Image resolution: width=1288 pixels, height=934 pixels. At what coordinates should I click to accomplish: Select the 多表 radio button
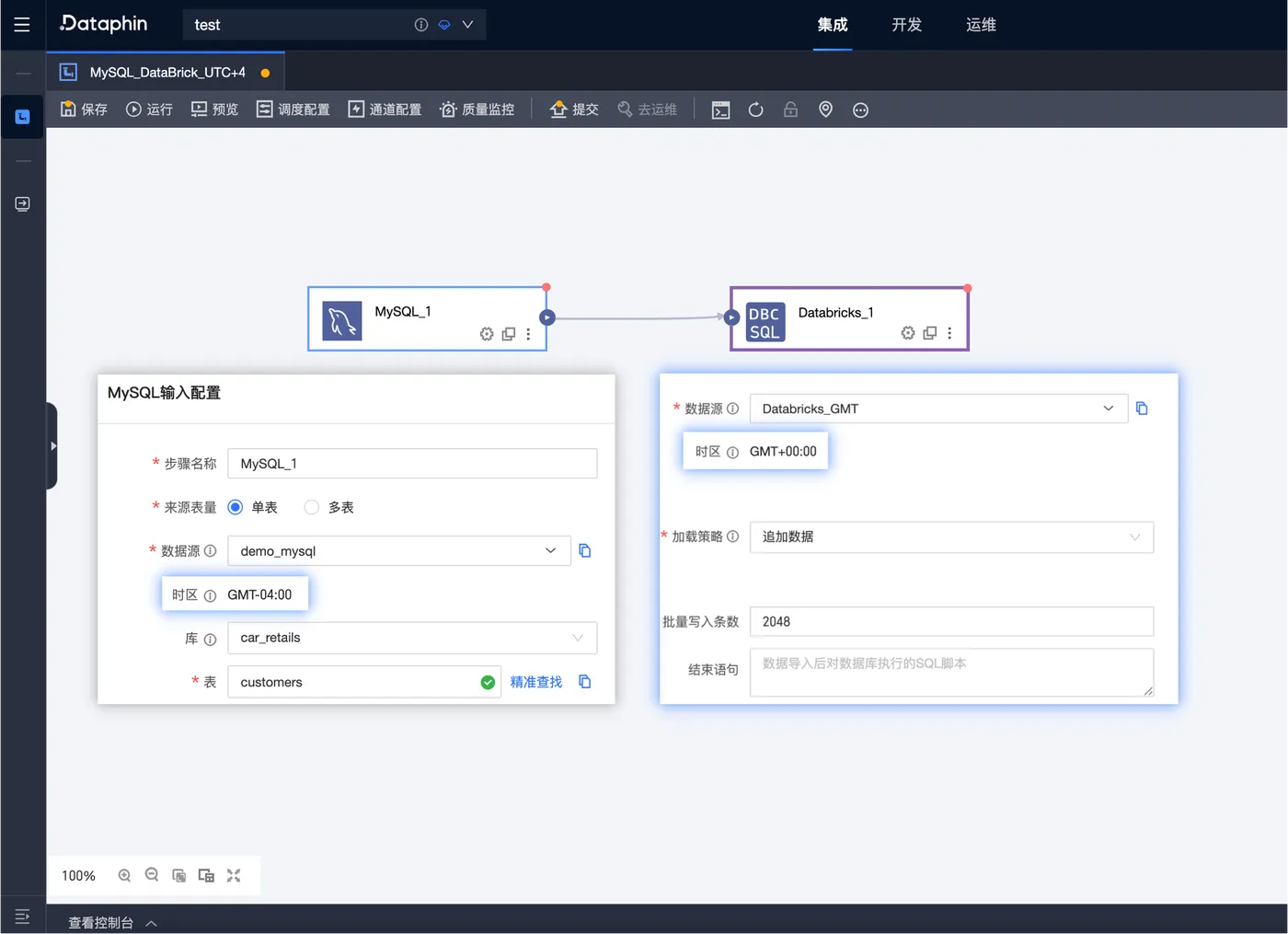[x=312, y=507]
